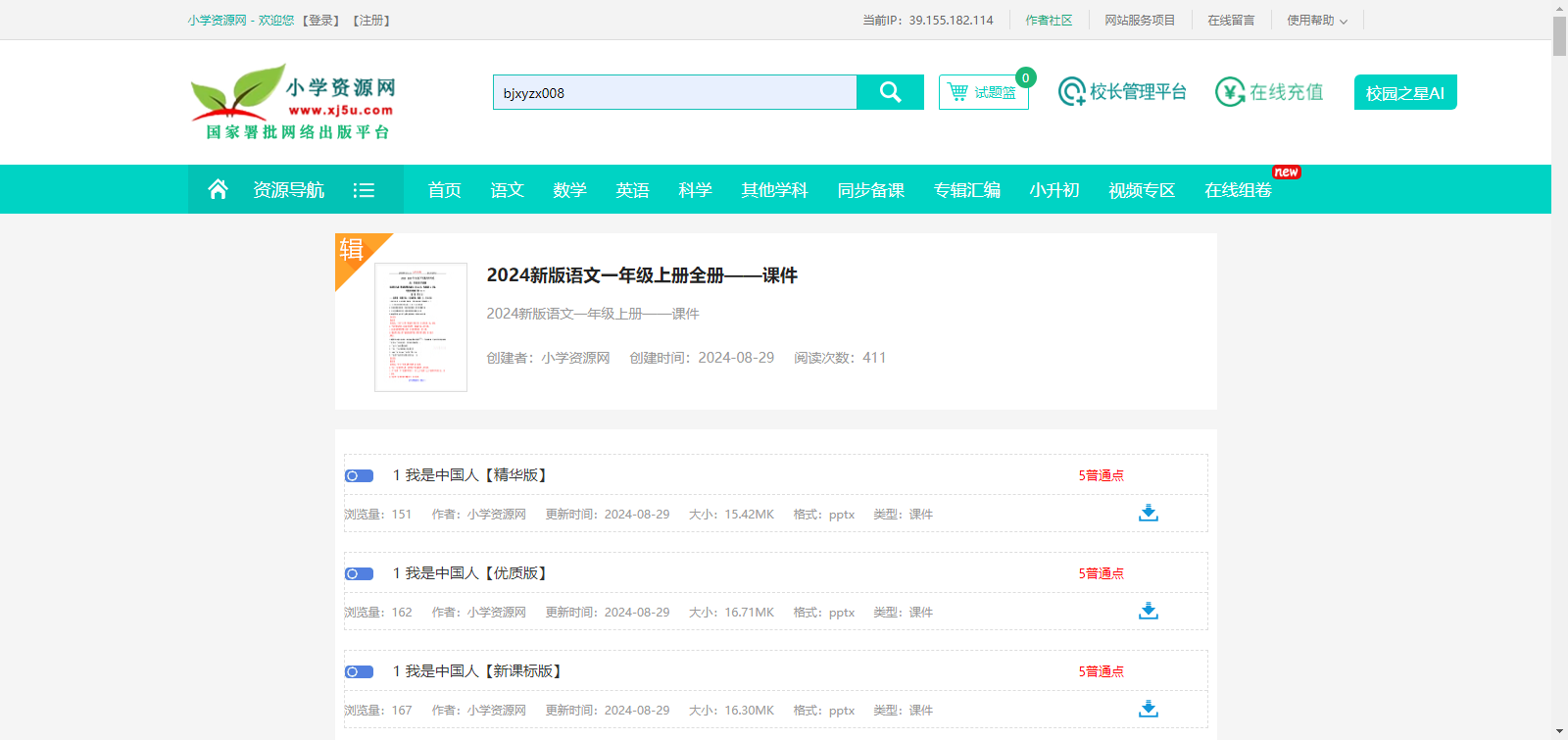Click 大小：16.71MK in second row

point(731,613)
